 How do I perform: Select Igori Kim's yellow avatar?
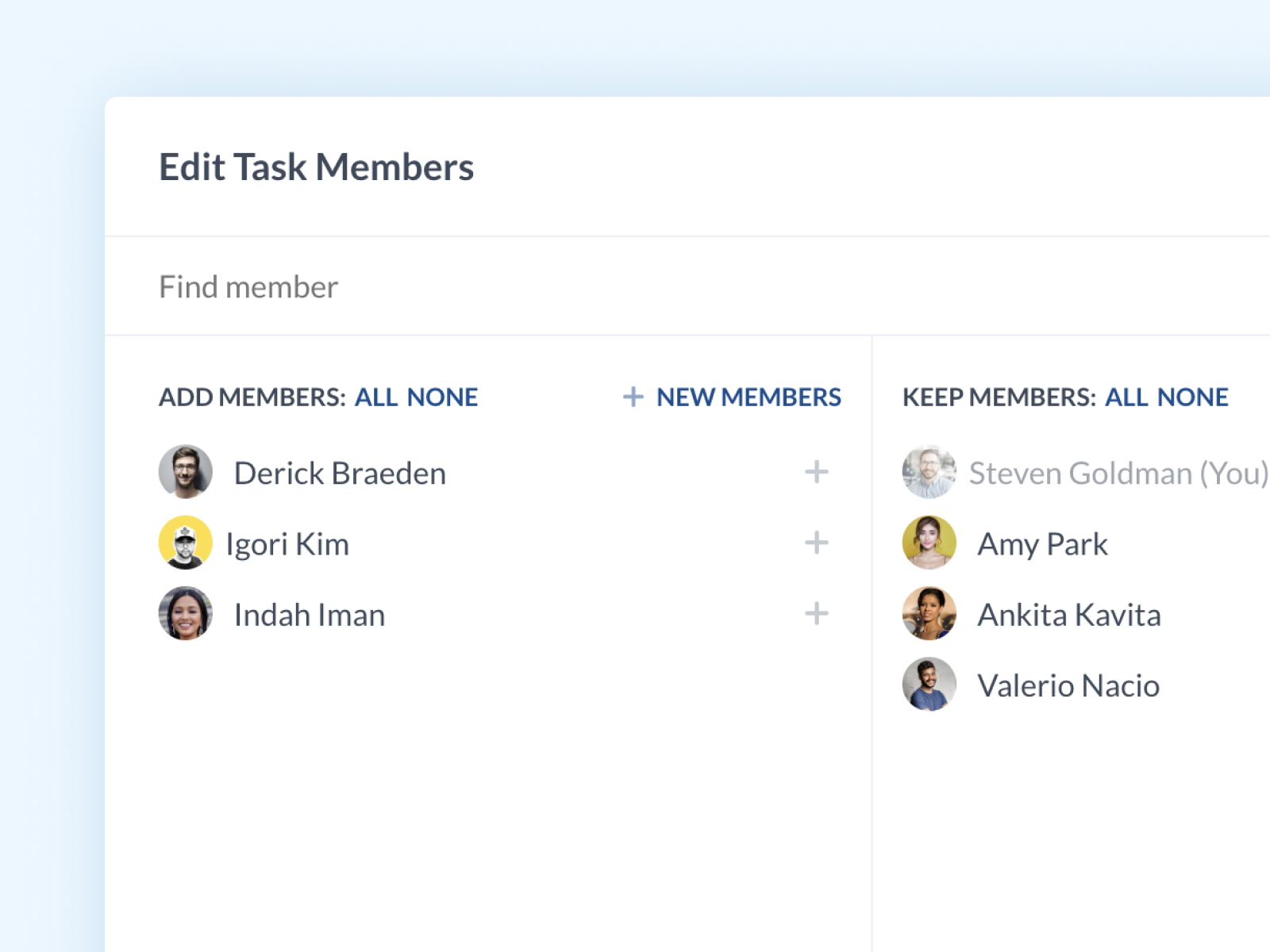coord(186,543)
